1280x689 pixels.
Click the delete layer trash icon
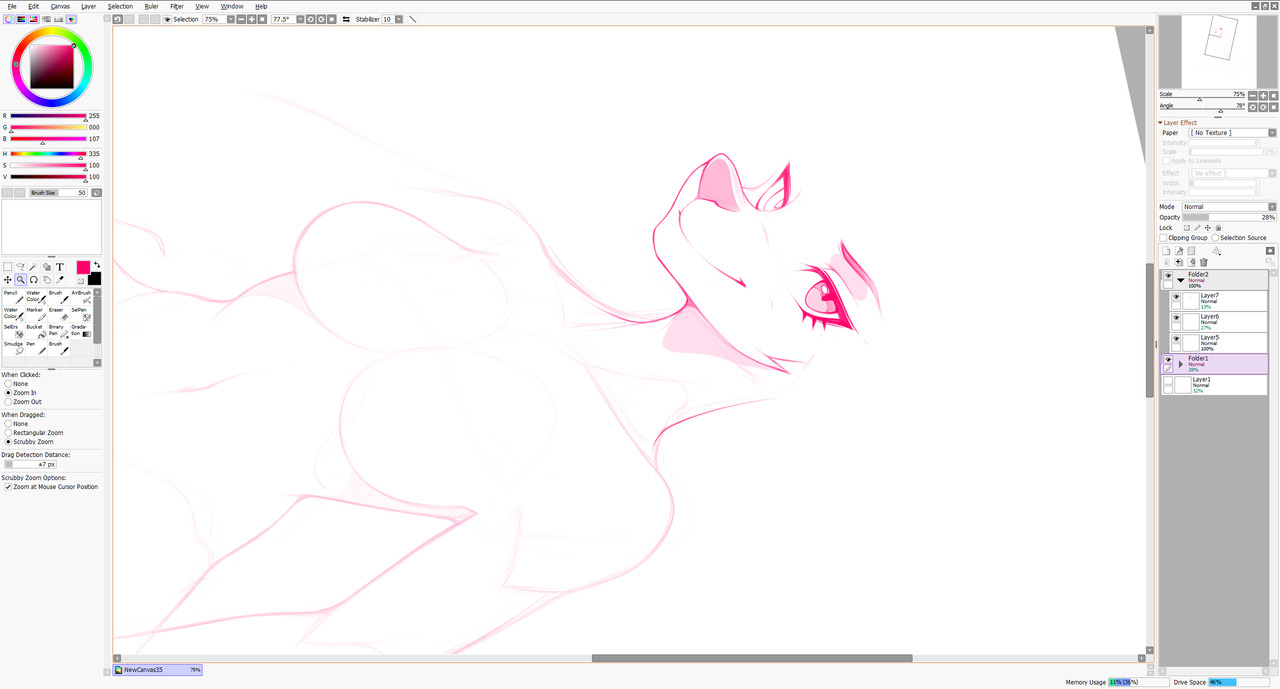click(1204, 262)
